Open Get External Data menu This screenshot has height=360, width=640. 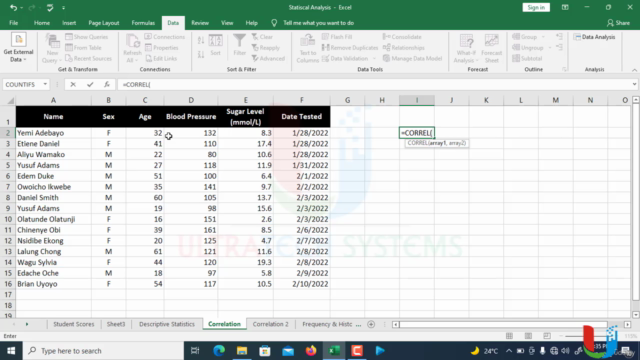coord(18,47)
